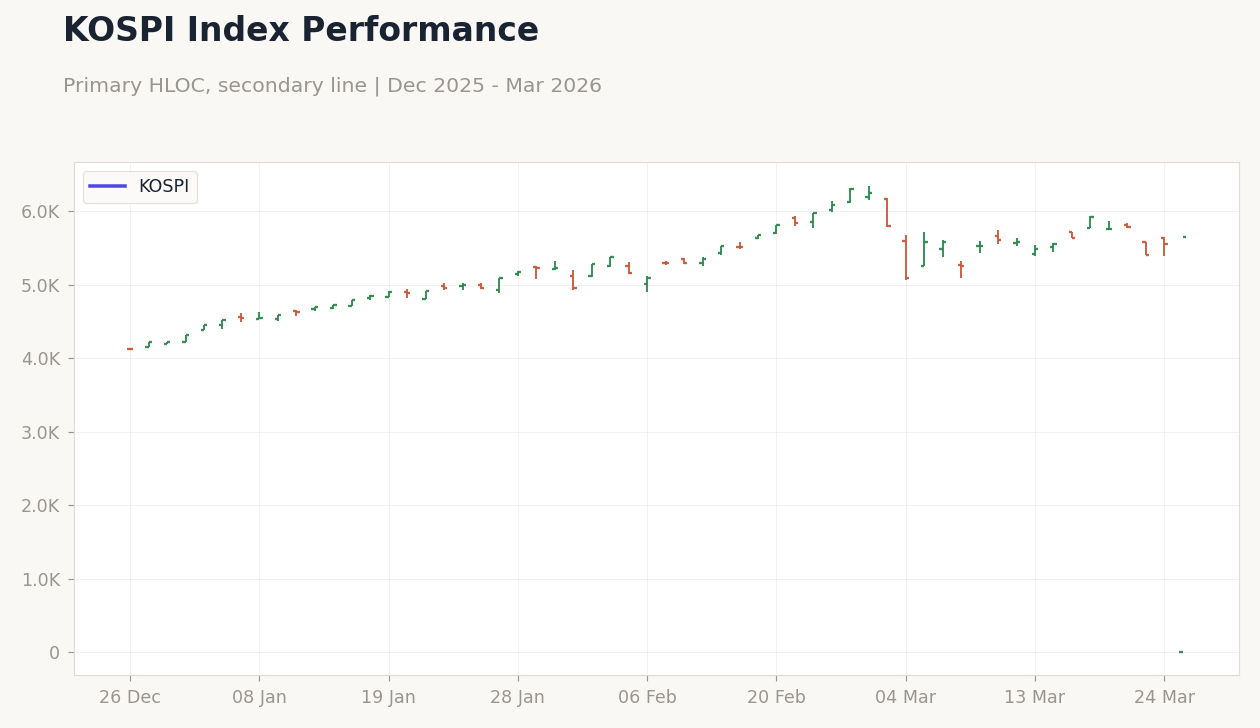
Task: Click the 3.0K y-axis label
Action: pyautogui.click(x=41, y=433)
